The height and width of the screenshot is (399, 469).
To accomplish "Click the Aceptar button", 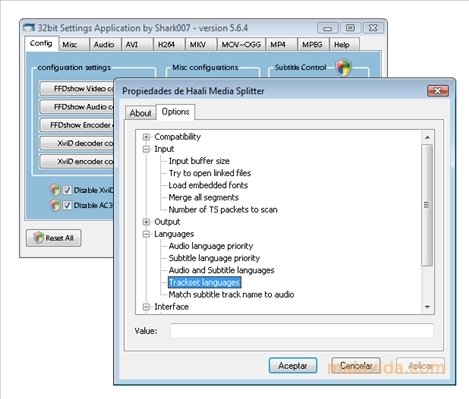I will (293, 366).
